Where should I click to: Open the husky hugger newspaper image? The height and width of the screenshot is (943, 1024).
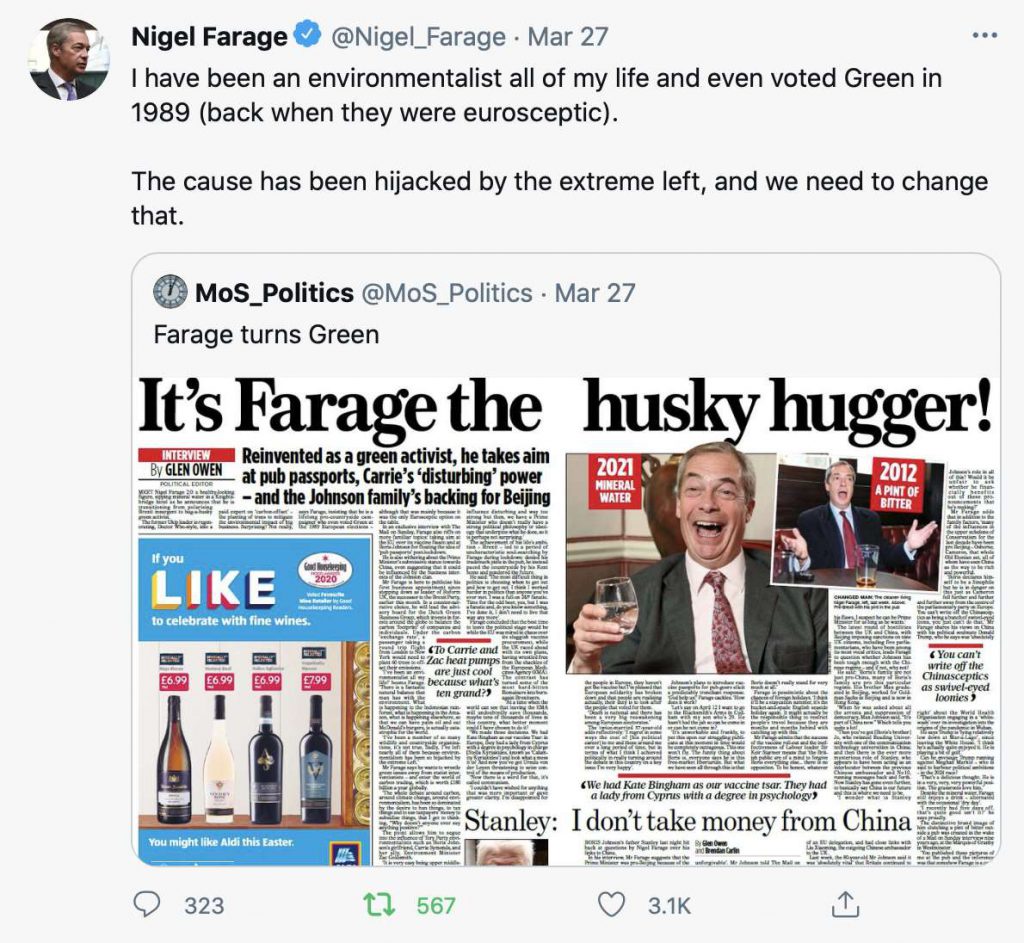tap(566, 620)
